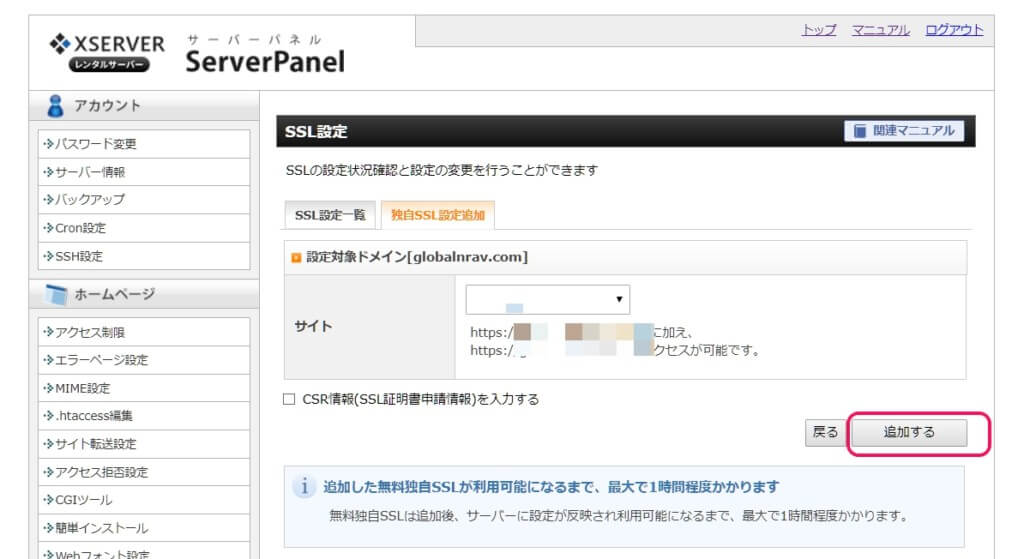
Task: Click the blue info icon in notice
Action: click(x=303, y=487)
